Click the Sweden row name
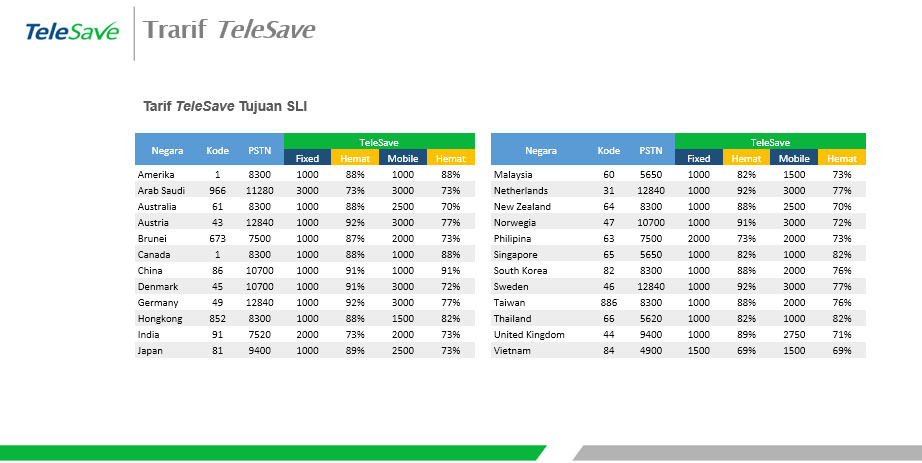 tap(511, 287)
